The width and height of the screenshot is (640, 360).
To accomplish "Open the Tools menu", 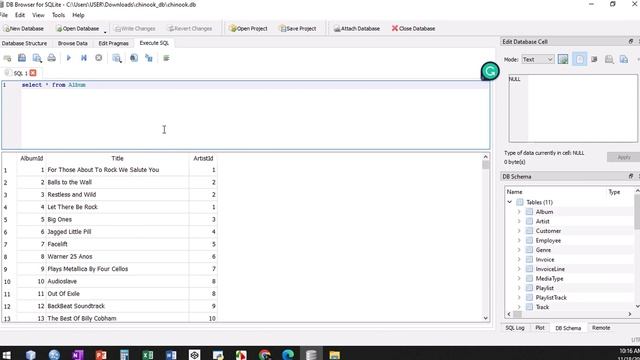I will pyautogui.click(x=58, y=15).
